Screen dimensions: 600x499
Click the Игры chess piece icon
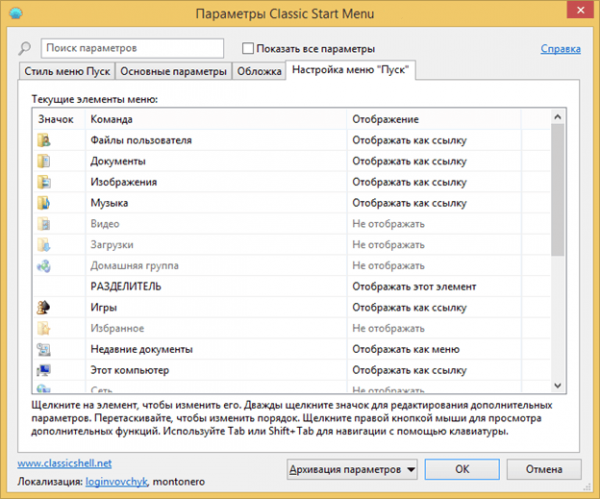[x=43, y=307]
